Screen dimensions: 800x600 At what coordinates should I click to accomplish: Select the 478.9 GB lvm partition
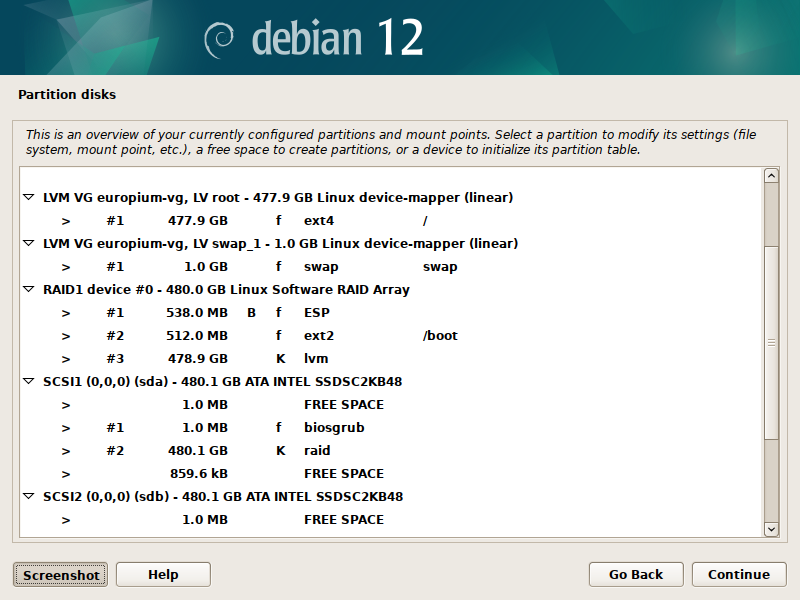pos(250,359)
